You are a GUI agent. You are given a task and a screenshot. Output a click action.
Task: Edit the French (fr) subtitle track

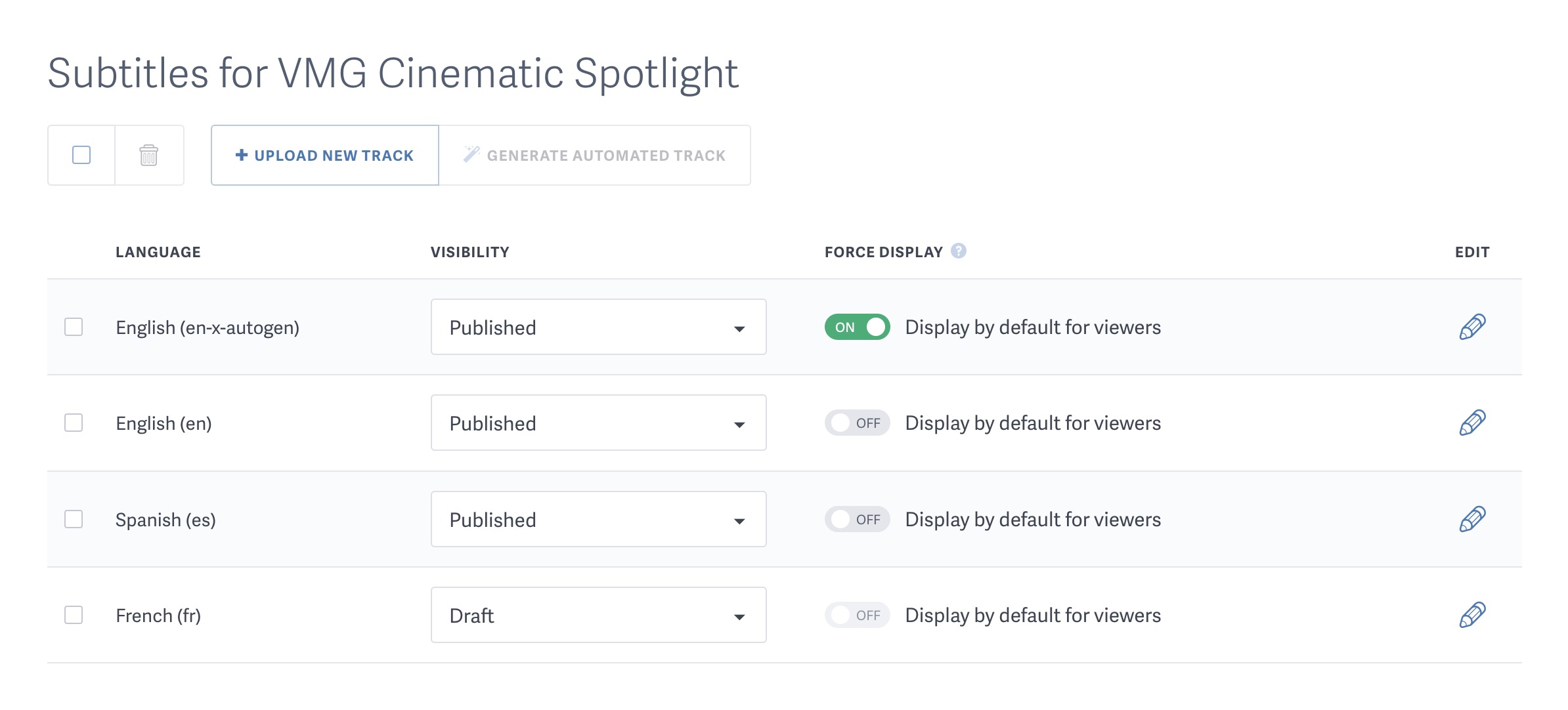pos(1472,615)
